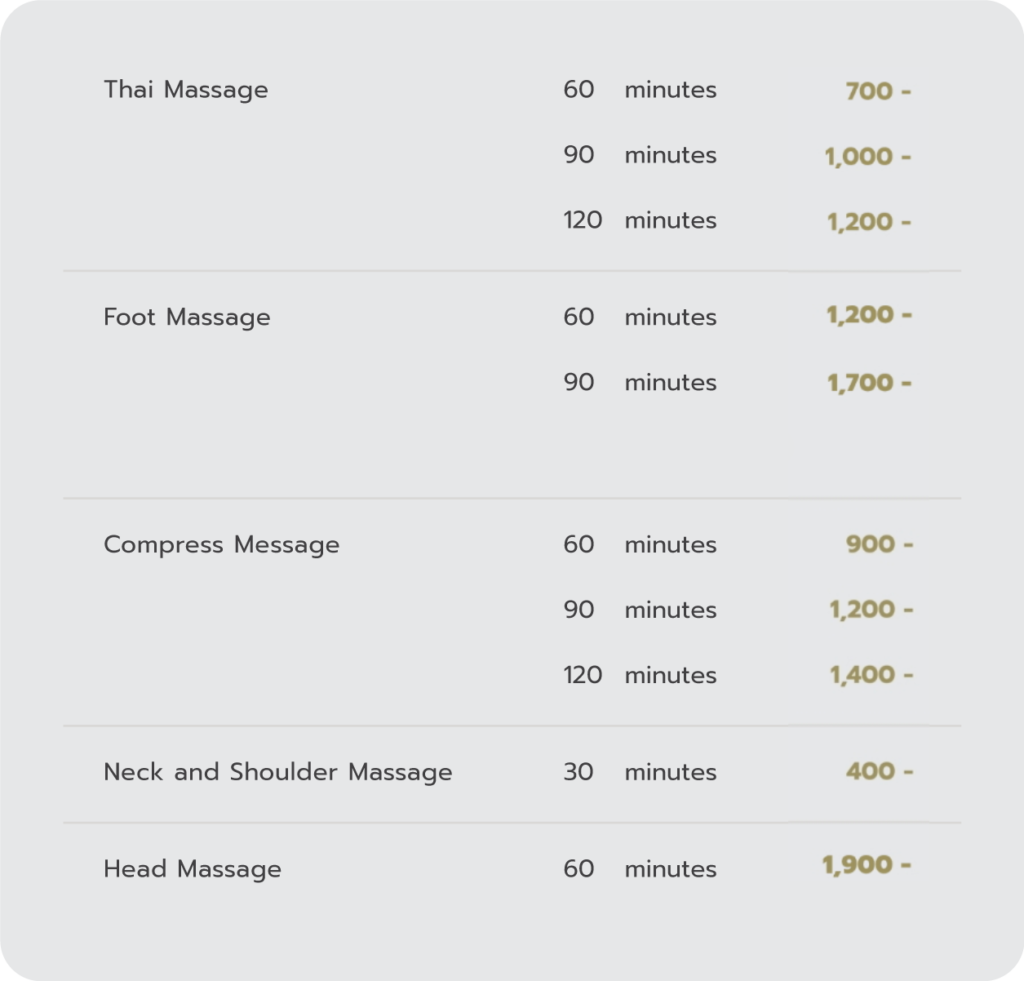Viewport: 1024px width, 981px height.
Task: Open the Compress Message heading
Action: [221, 545]
